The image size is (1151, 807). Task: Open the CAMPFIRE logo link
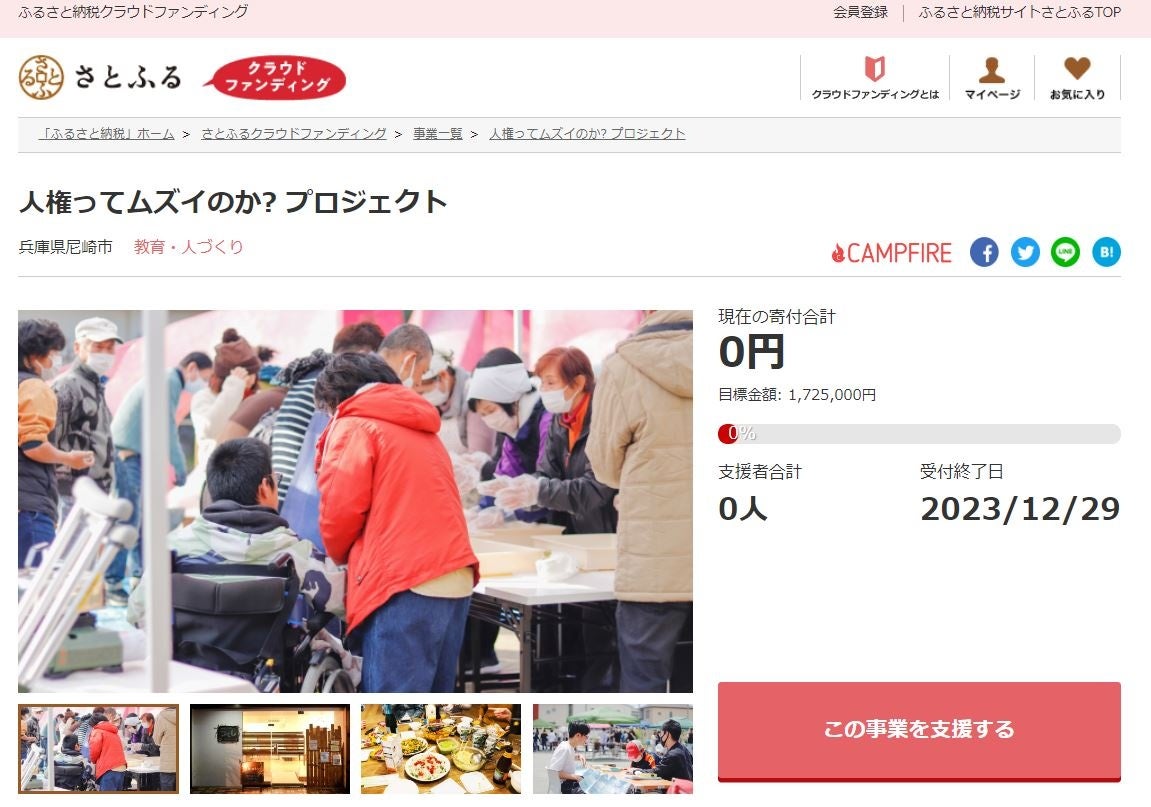(x=891, y=253)
